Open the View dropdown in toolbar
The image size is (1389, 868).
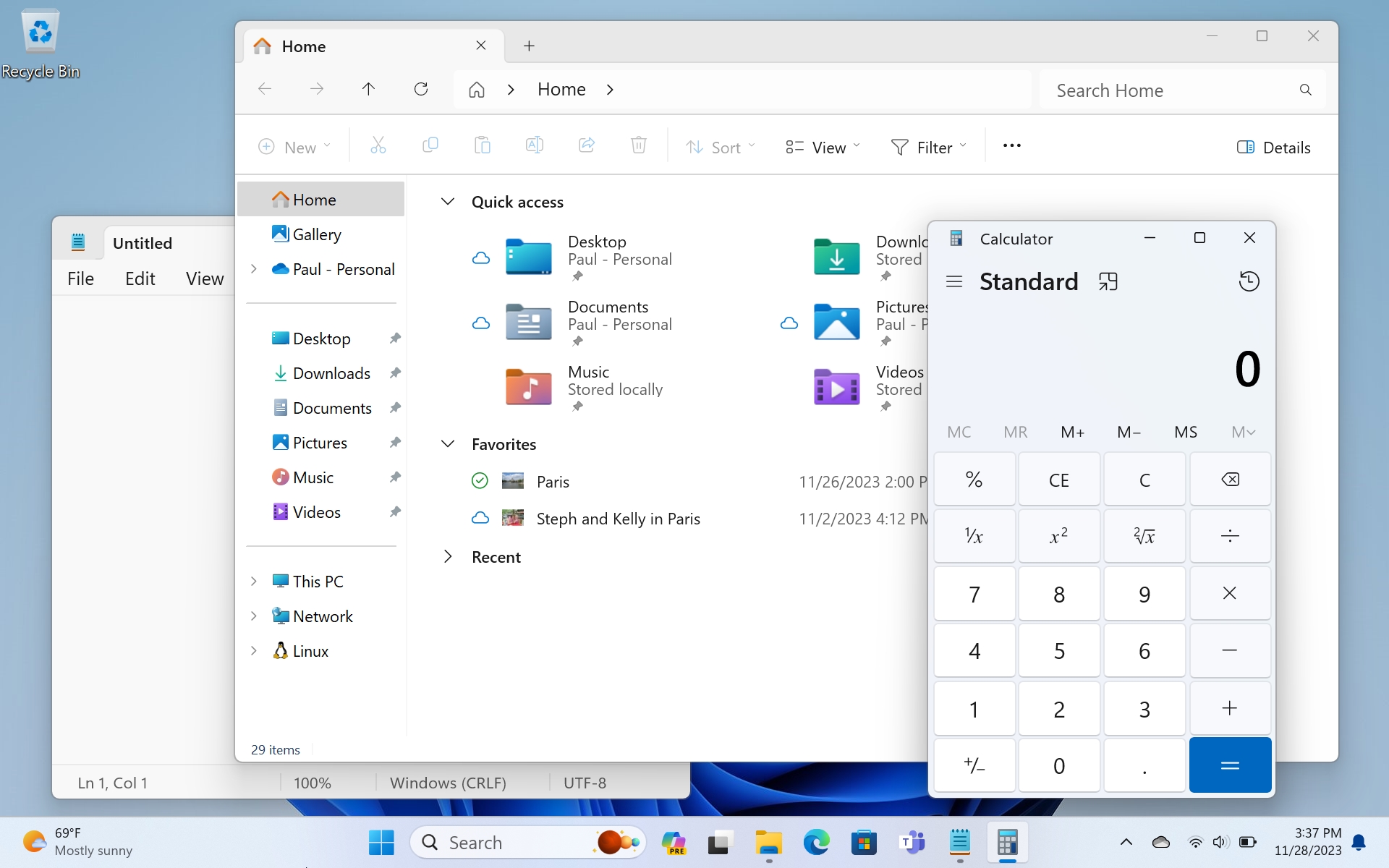(x=823, y=148)
